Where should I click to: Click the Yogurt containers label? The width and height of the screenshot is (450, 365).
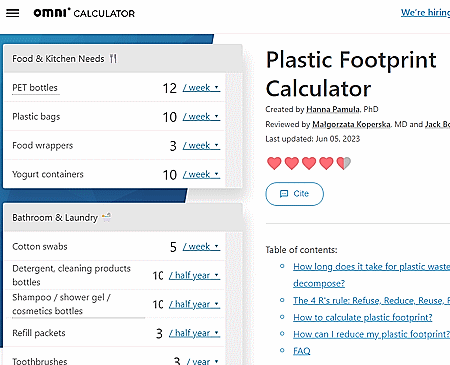[x=48, y=174]
